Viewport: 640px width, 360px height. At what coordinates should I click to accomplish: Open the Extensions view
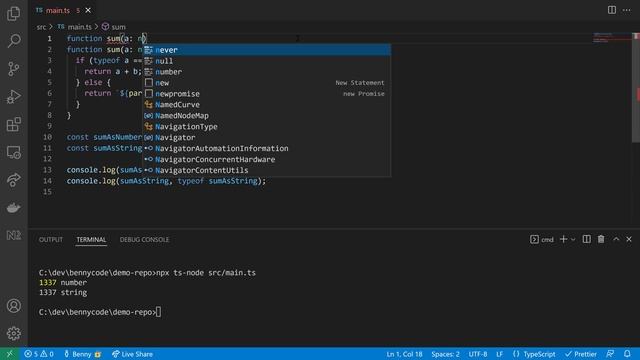tap(13, 124)
